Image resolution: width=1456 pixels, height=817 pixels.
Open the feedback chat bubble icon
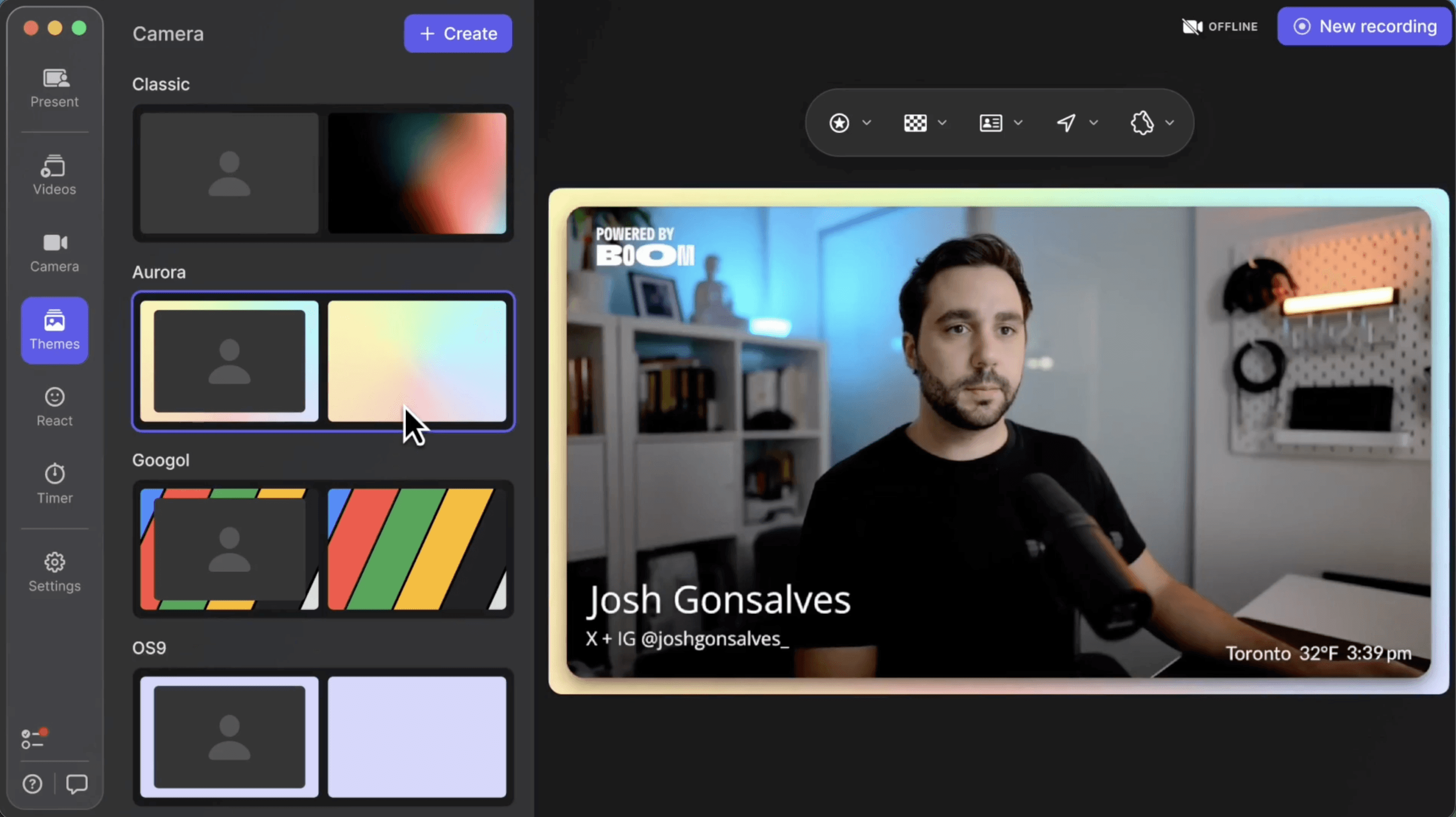76,784
